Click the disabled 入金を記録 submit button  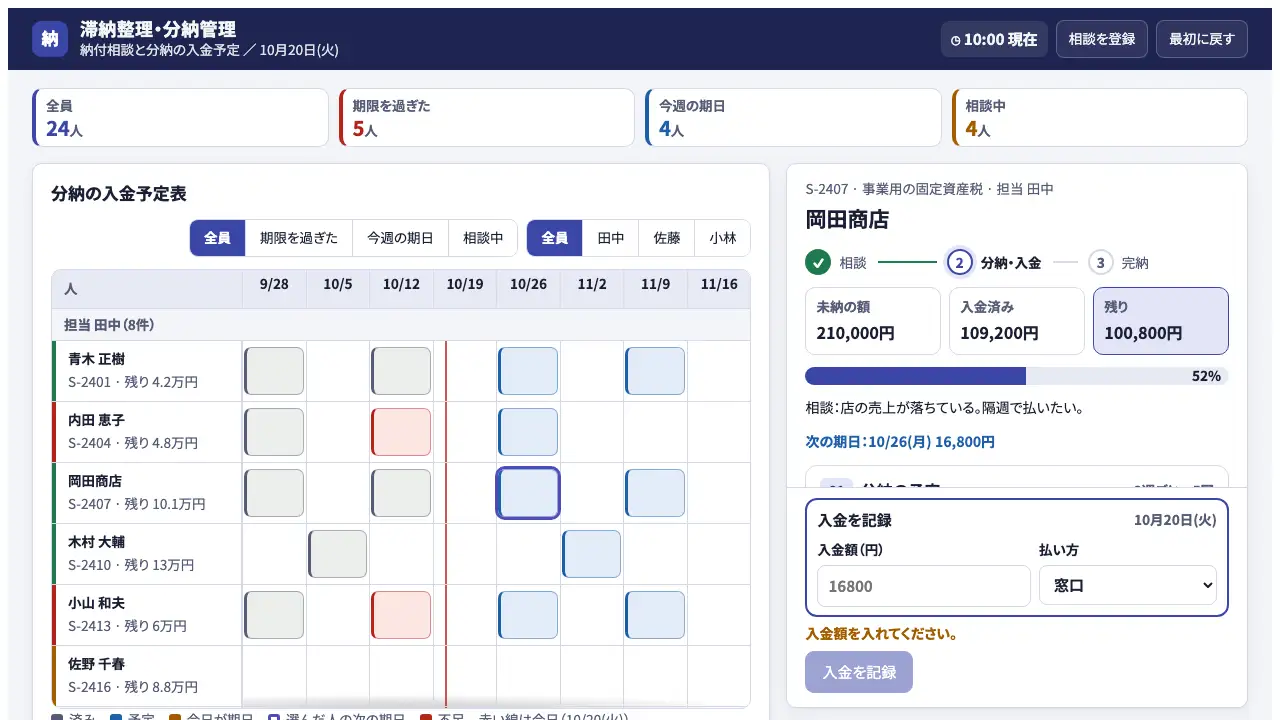[859, 672]
